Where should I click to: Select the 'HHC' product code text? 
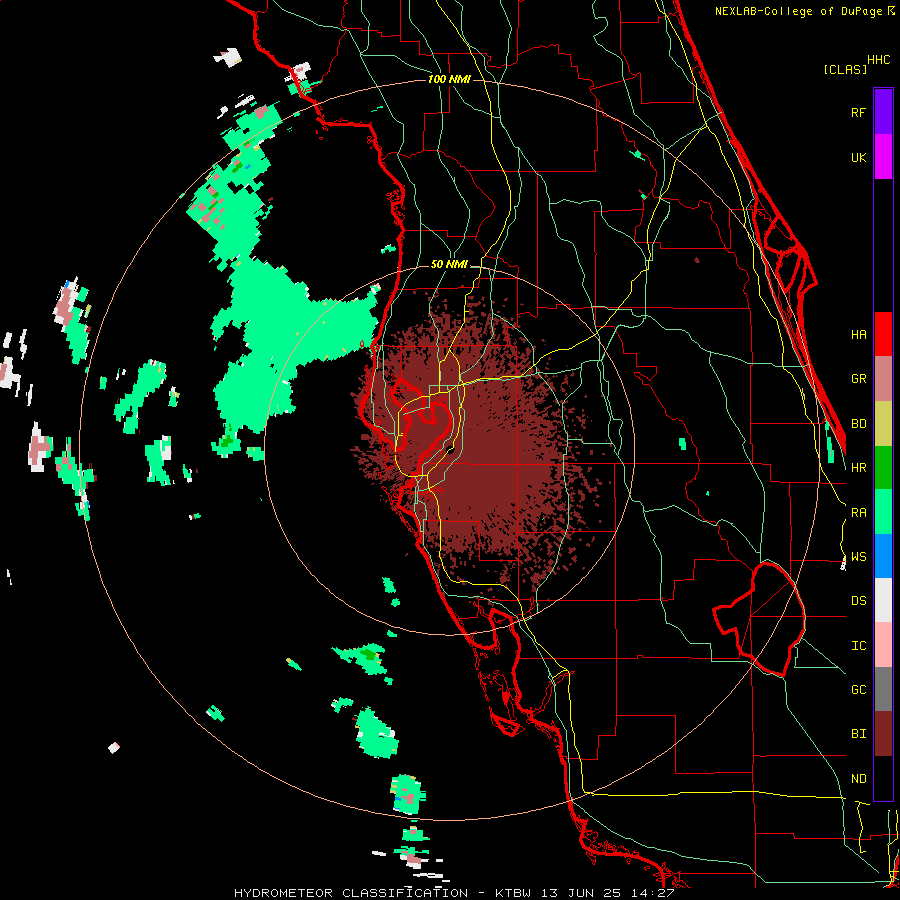click(878, 60)
